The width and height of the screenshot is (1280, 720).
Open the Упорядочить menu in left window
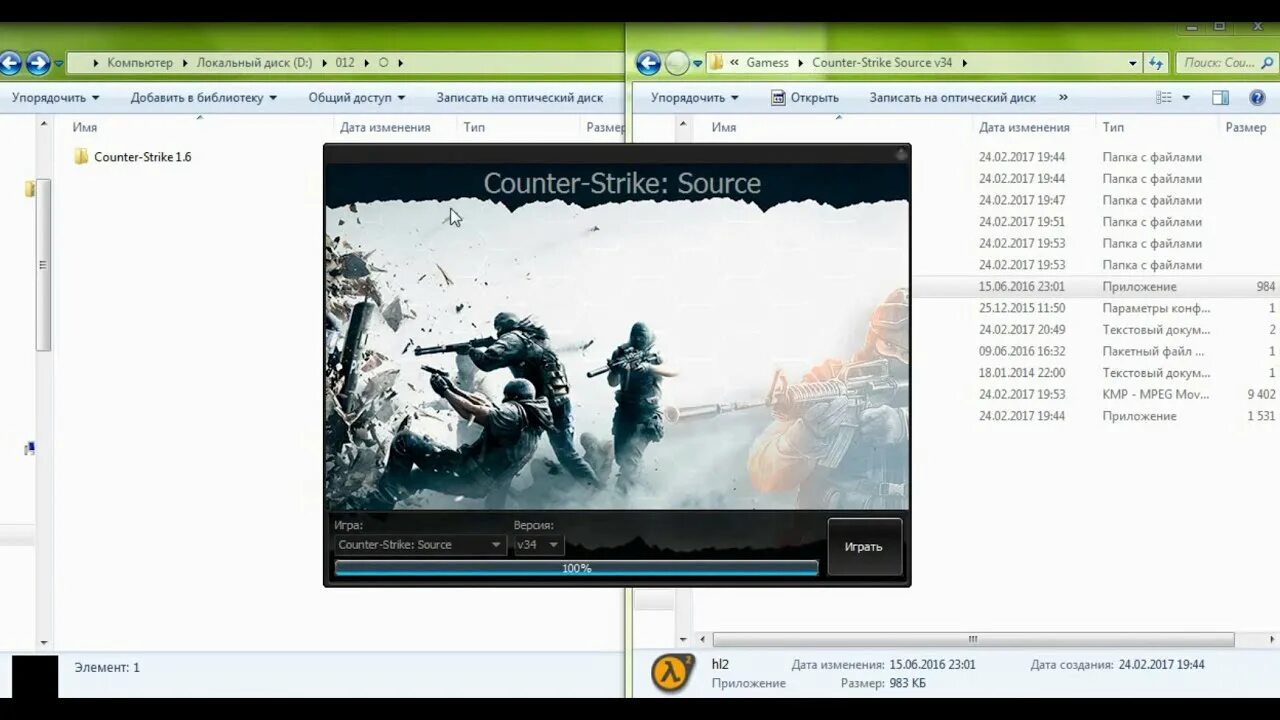pos(56,97)
